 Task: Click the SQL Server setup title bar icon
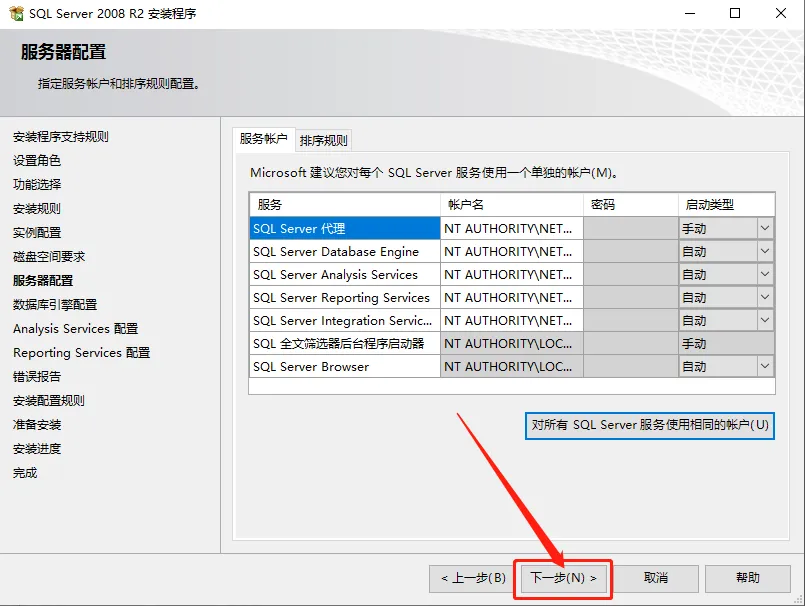[x=16, y=13]
